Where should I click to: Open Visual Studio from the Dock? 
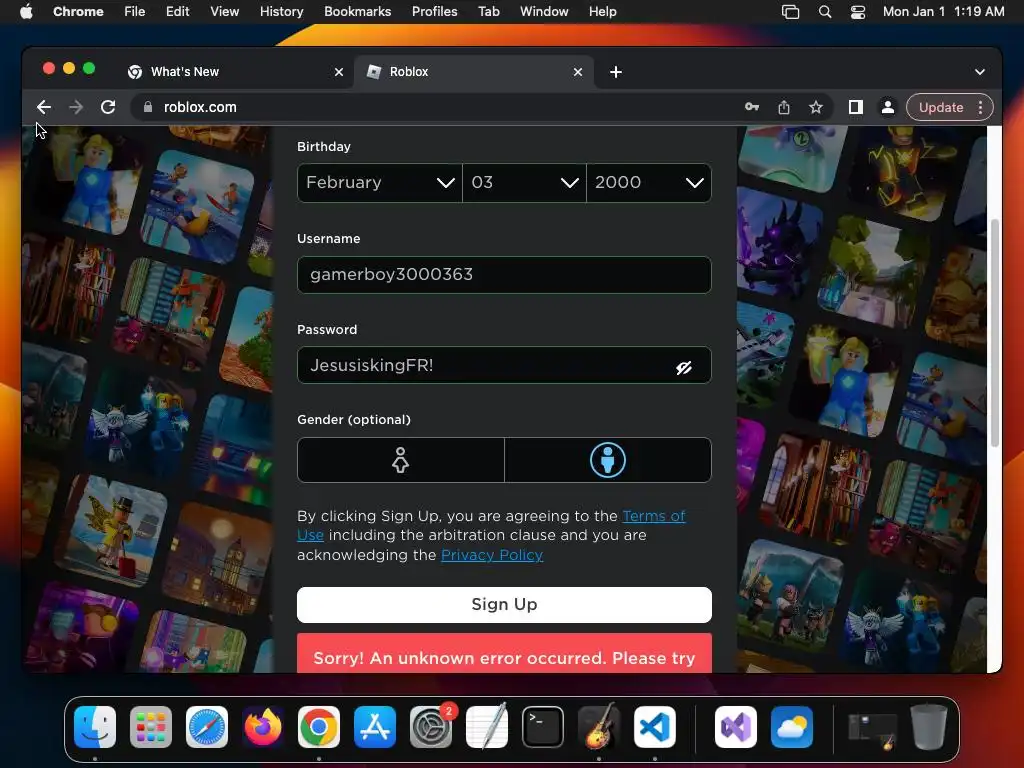(x=736, y=727)
